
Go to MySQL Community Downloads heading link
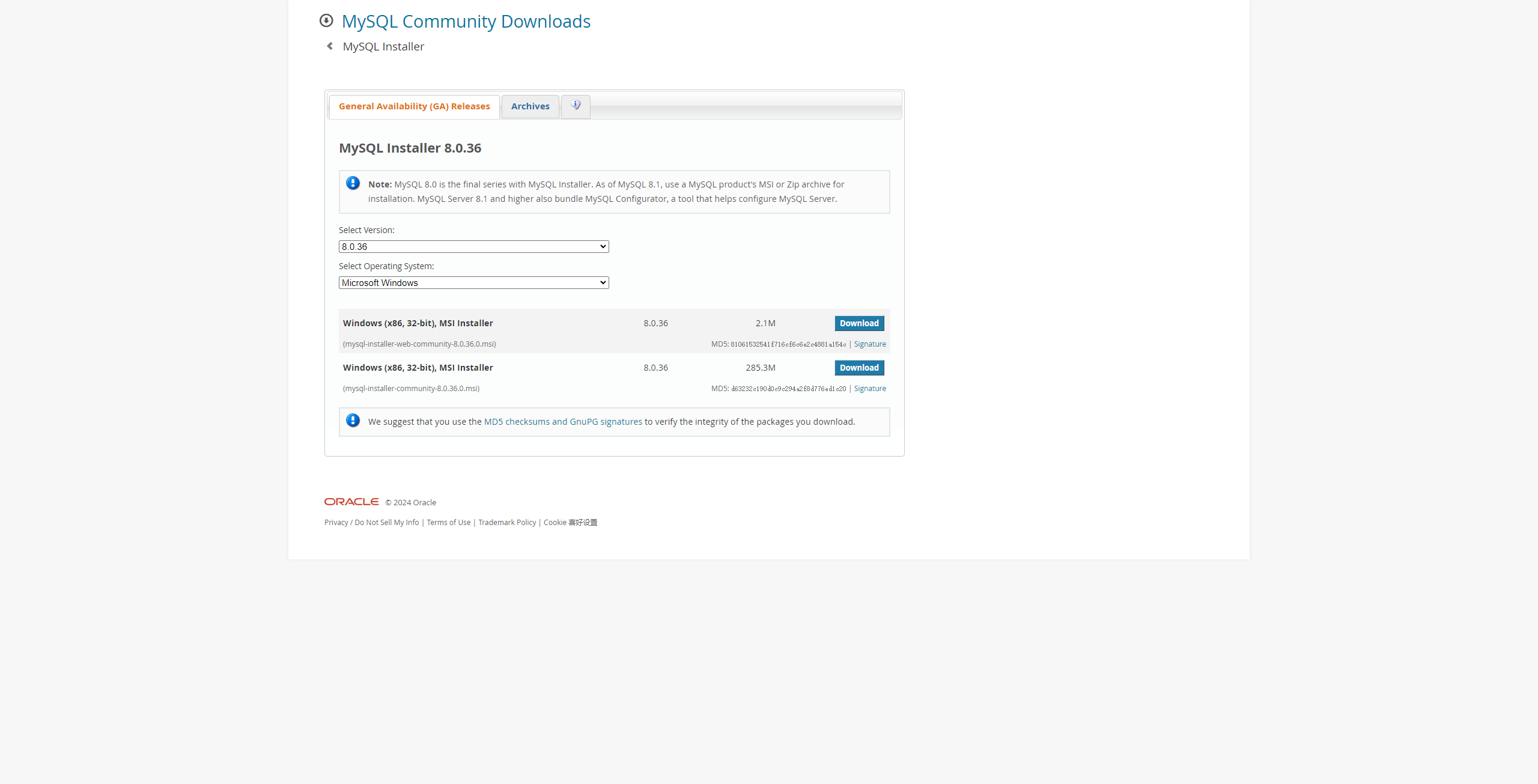coord(466,22)
